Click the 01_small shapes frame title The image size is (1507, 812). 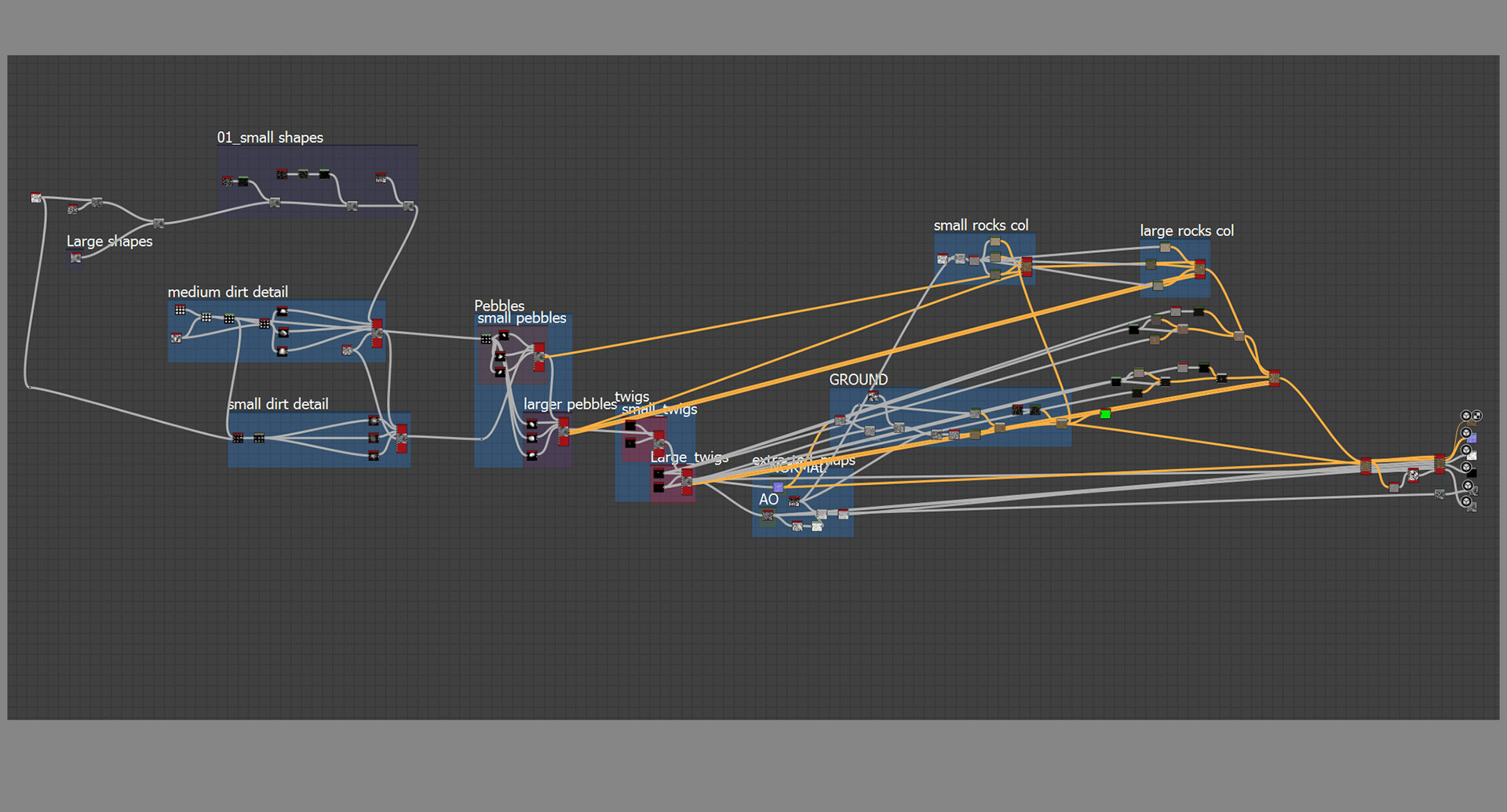coord(270,137)
